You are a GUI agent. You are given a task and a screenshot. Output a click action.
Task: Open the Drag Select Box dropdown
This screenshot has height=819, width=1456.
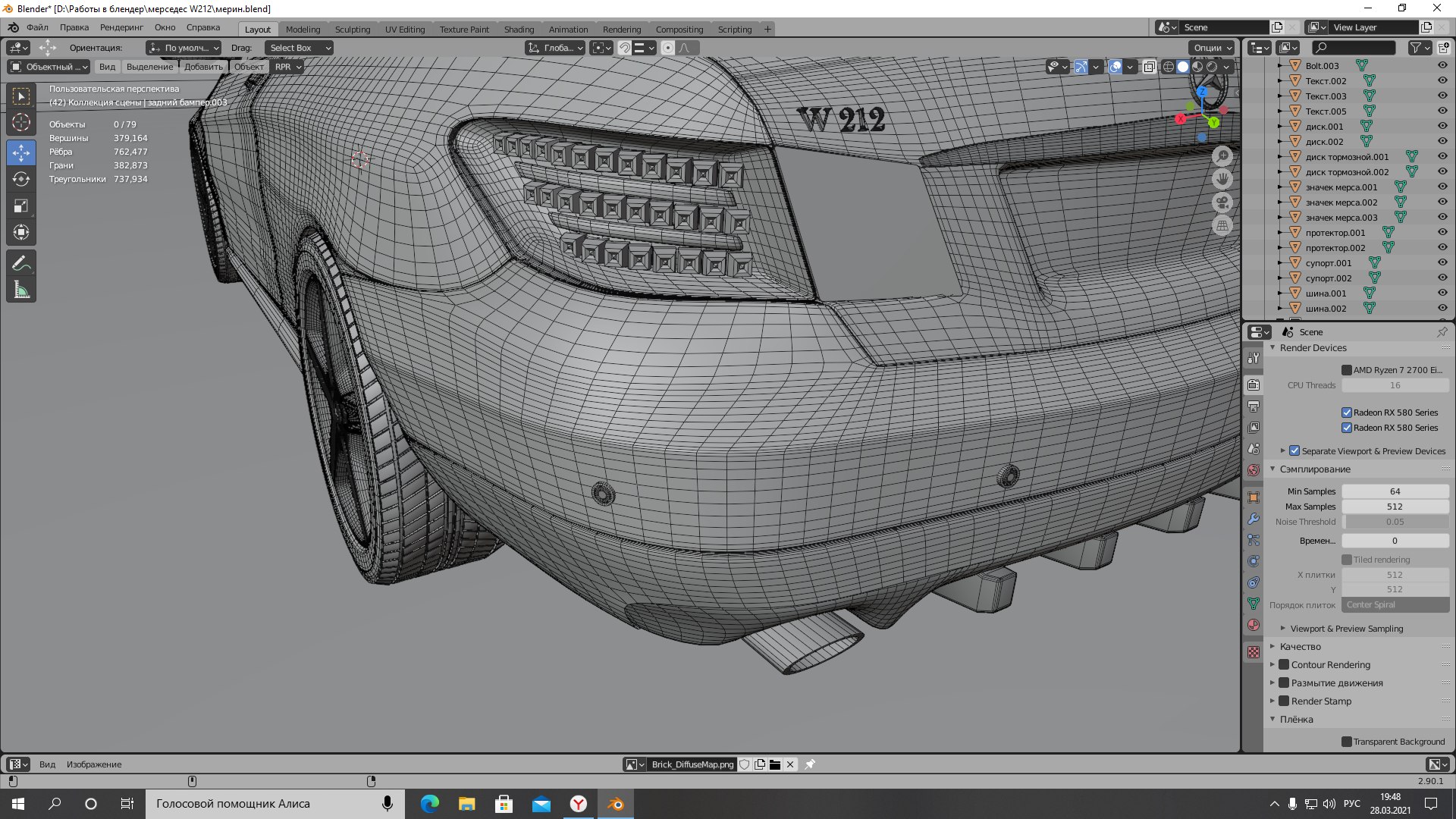[300, 48]
